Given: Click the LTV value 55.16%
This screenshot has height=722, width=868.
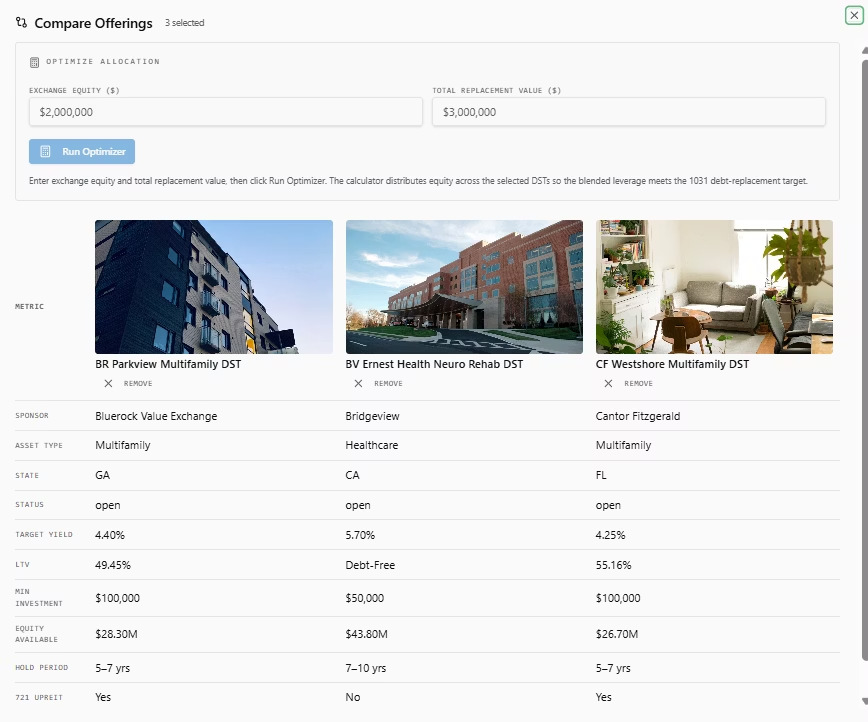Looking at the screenshot, I should pos(613,565).
